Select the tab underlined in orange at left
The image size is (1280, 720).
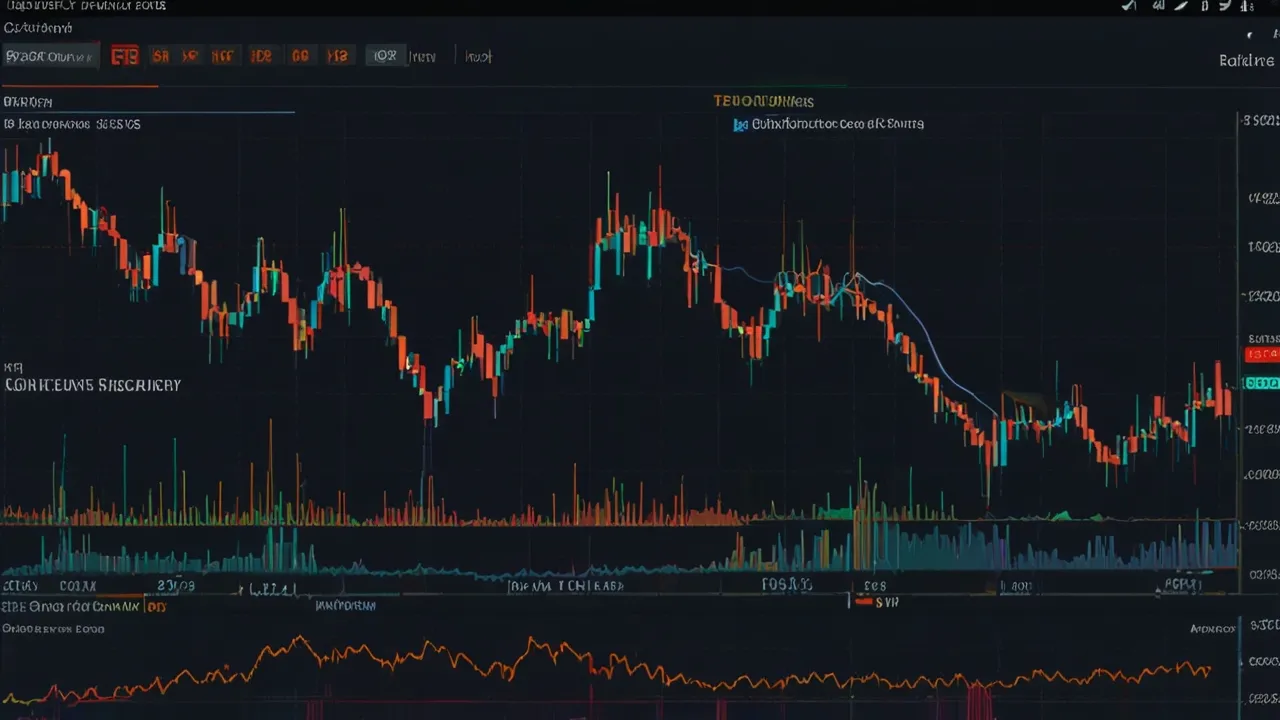pyautogui.click(x=28, y=101)
